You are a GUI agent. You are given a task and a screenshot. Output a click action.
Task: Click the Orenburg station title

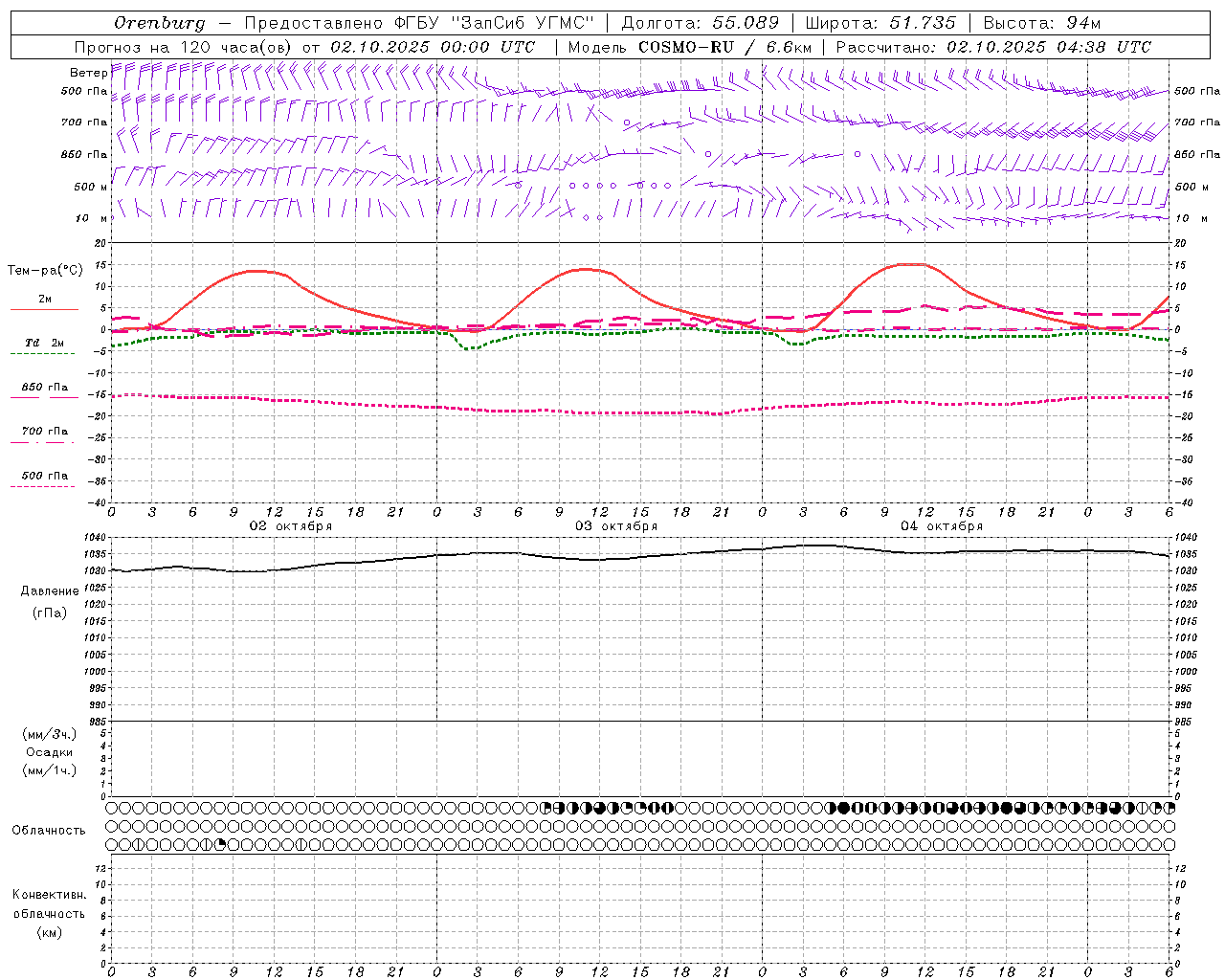coord(159,23)
